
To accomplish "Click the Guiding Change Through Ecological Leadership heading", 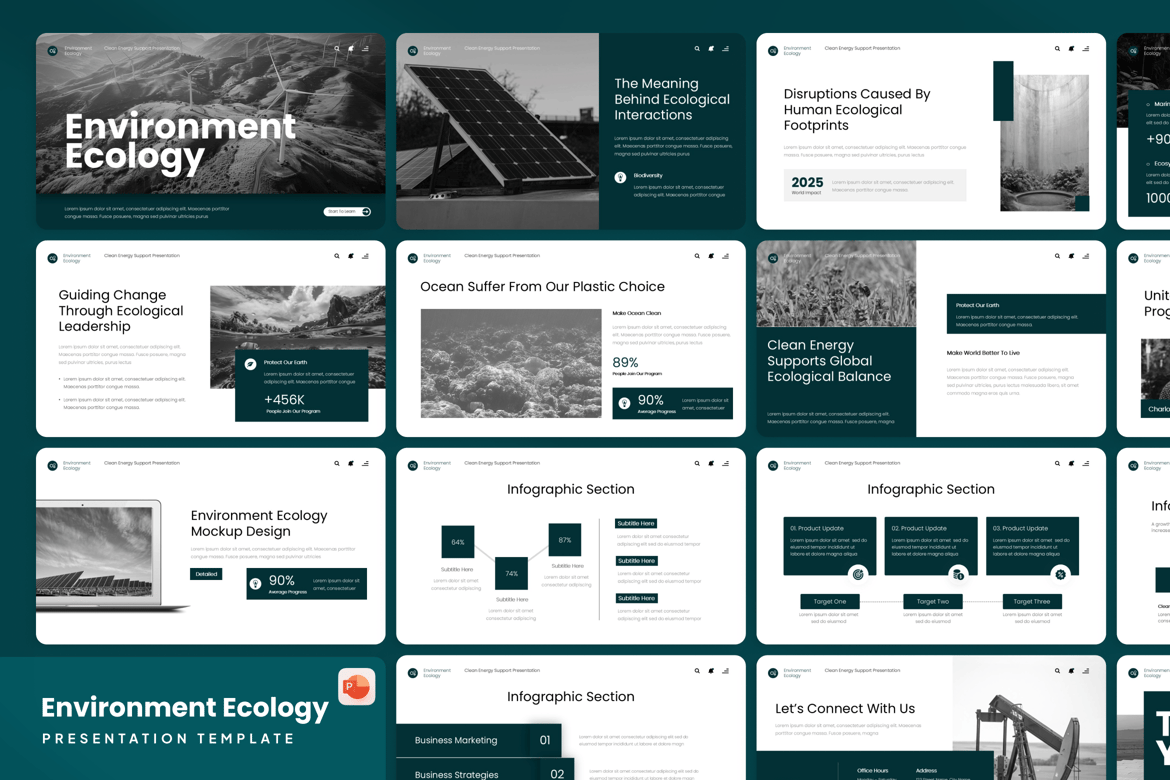I will pos(121,311).
